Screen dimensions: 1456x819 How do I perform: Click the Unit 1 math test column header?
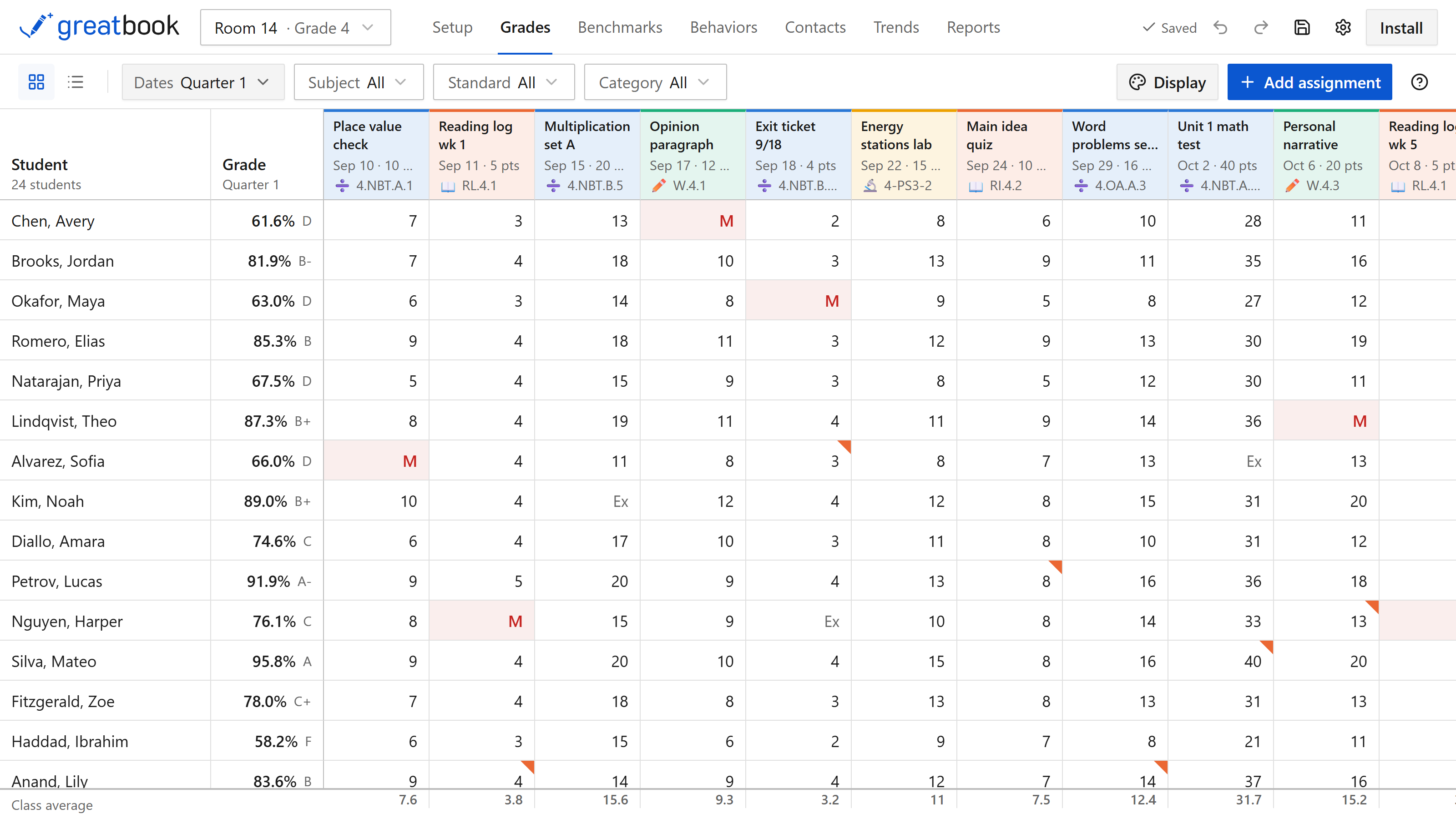pos(1221,155)
